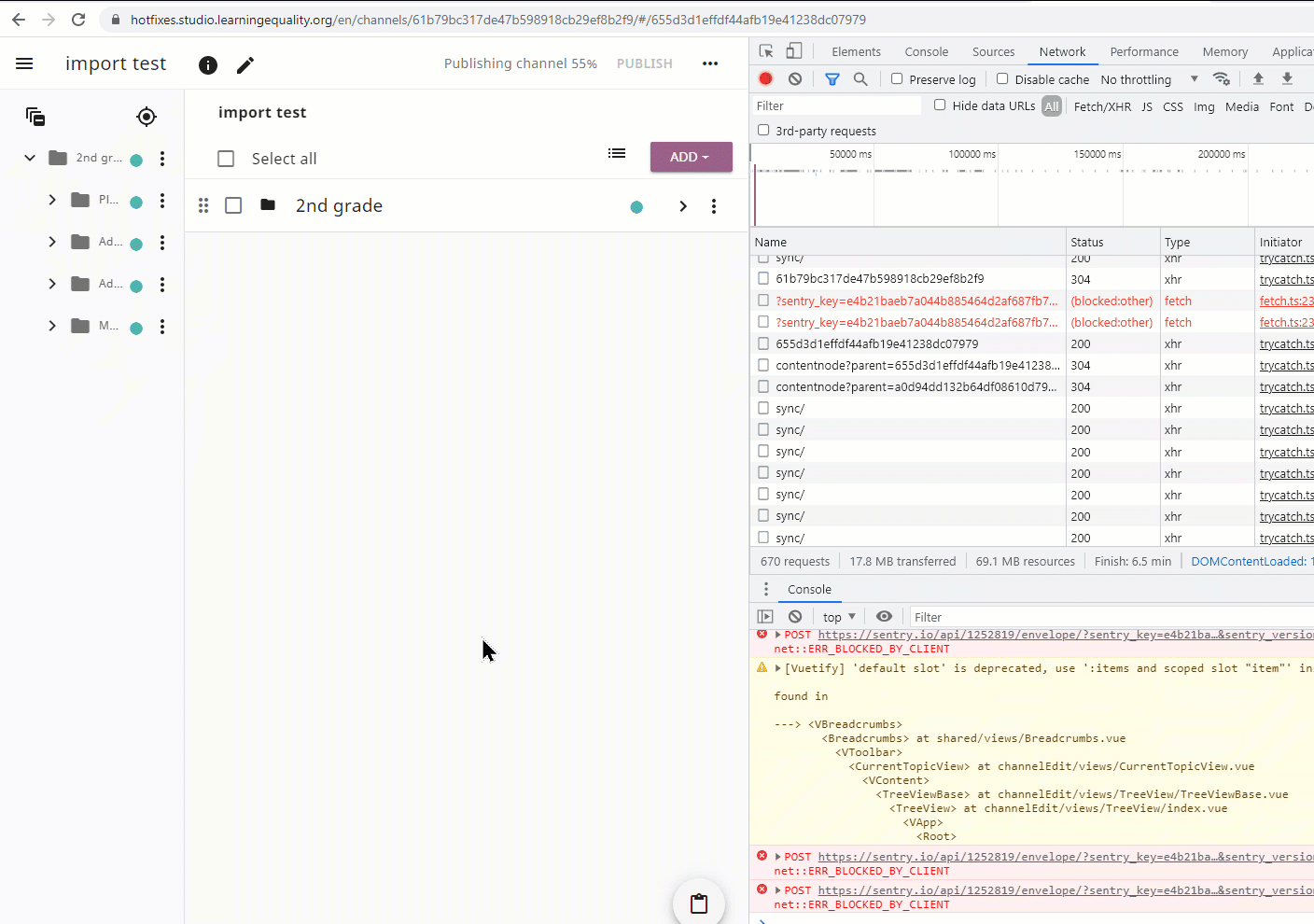
Task: Filter requests by All type
Action: tap(1052, 106)
